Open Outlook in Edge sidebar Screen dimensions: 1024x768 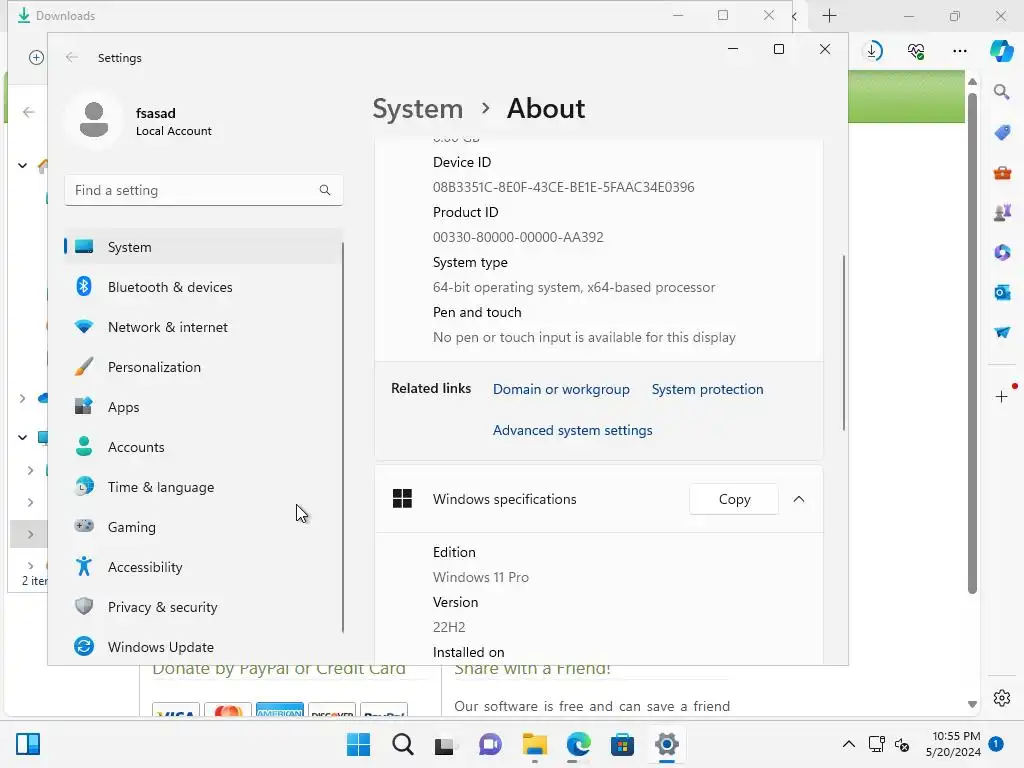[1002, 292]
